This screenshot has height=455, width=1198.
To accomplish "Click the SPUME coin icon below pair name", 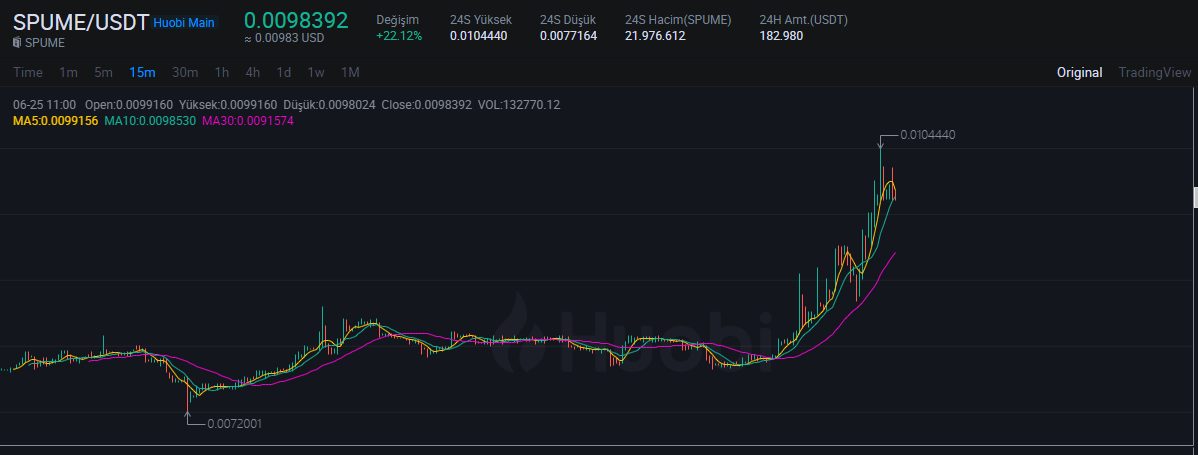I will (x=18, y=43).
